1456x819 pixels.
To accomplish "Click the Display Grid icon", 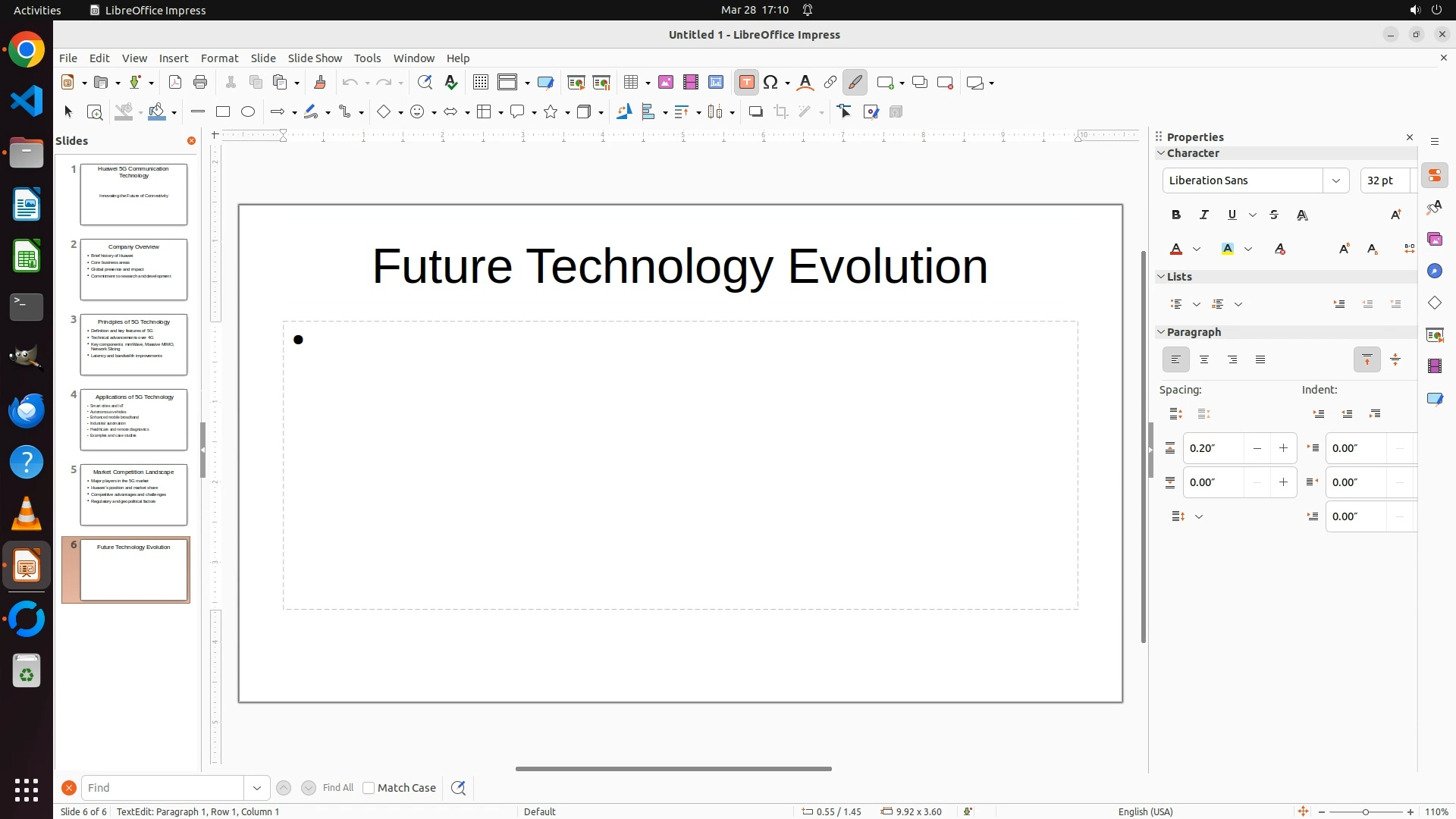I will pos(480,83).
